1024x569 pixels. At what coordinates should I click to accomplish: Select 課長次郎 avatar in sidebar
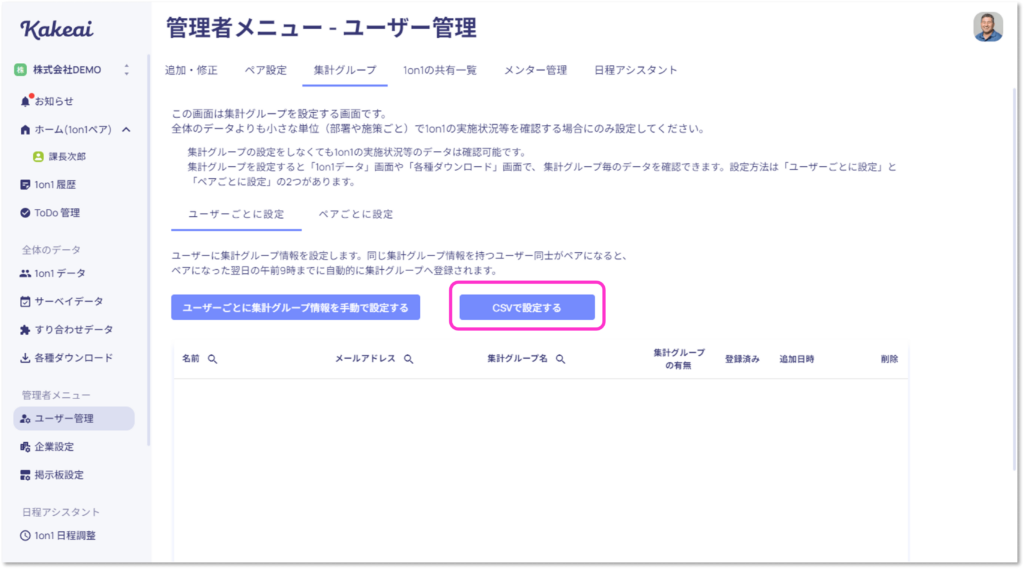(x=39, y=156)
